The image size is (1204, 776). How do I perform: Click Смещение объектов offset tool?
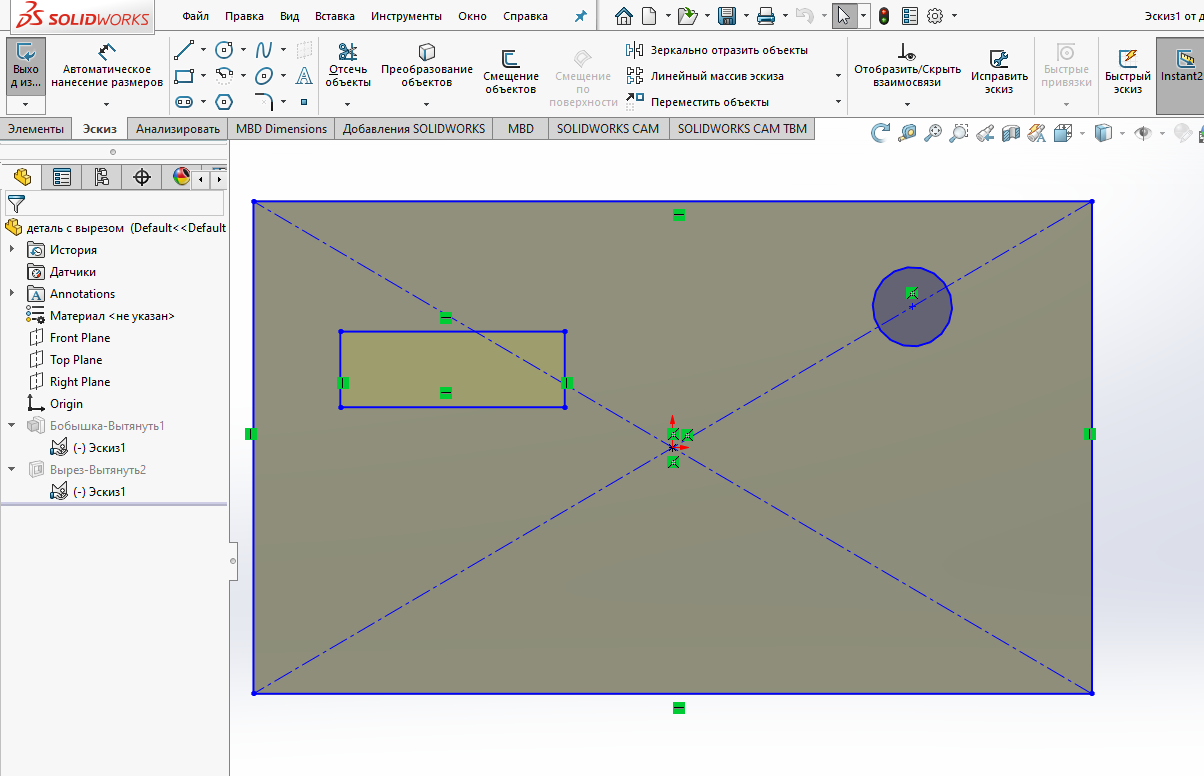click(x=510, y=72)
